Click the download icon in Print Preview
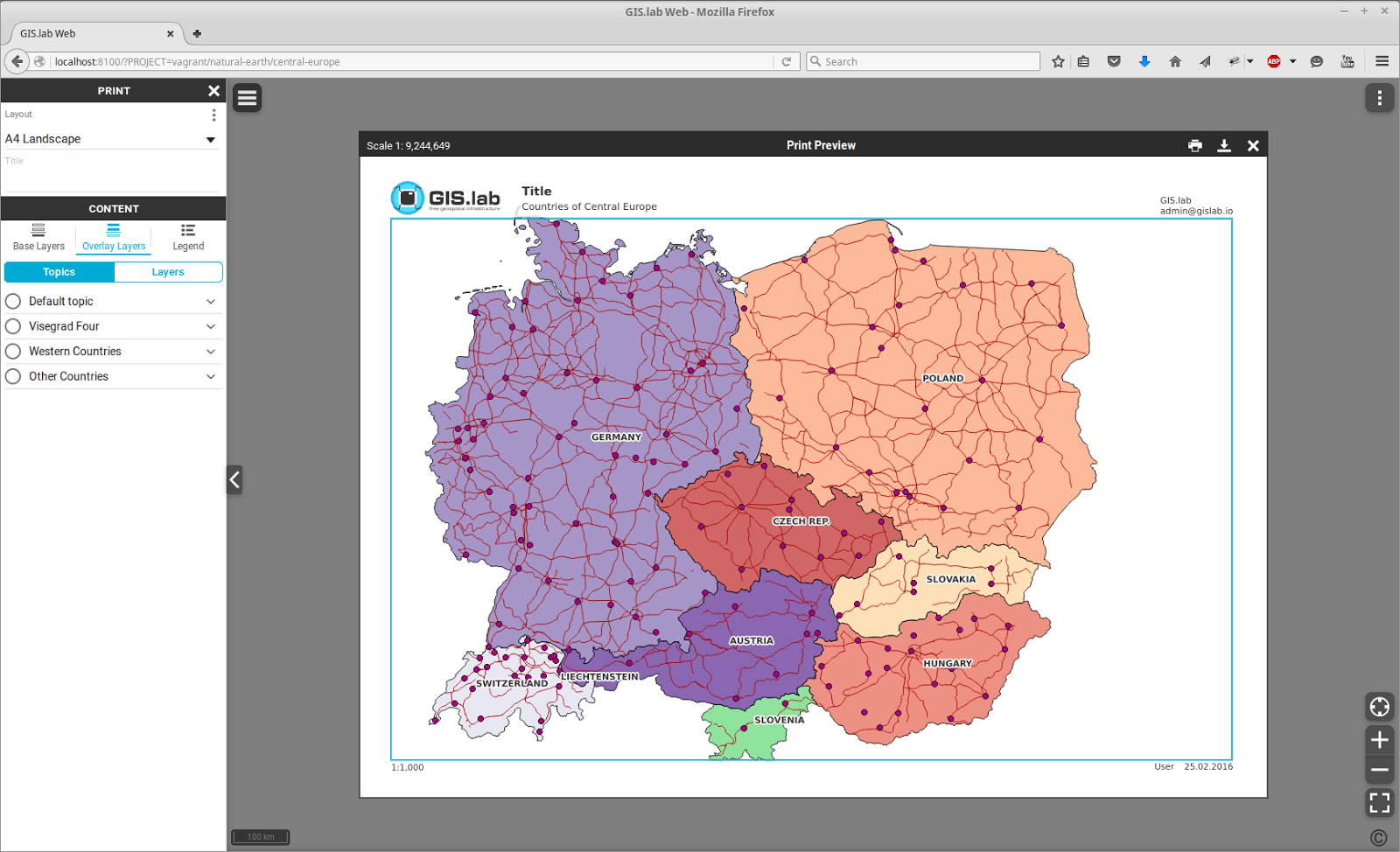Image resolution: width=1400 pixels, height=852 pixels. (x=1224, y=144)
